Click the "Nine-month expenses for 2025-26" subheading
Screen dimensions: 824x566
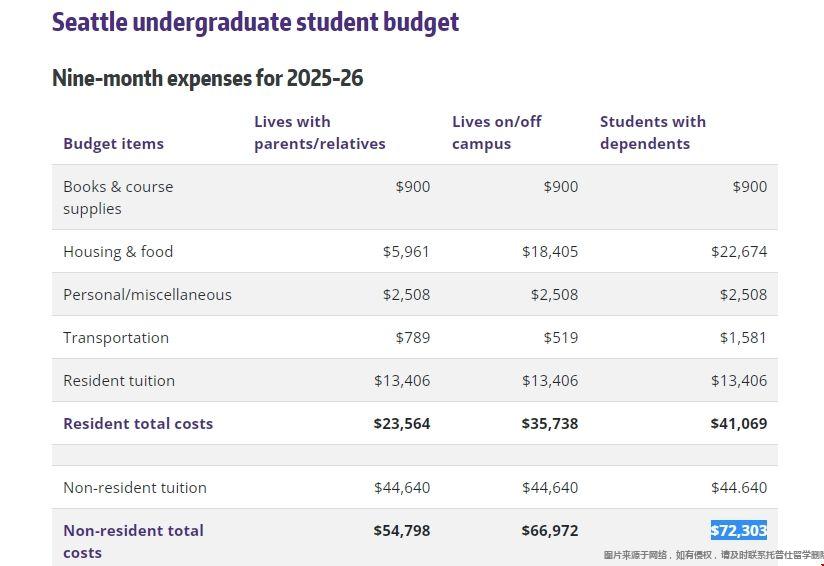coord(207,78)
